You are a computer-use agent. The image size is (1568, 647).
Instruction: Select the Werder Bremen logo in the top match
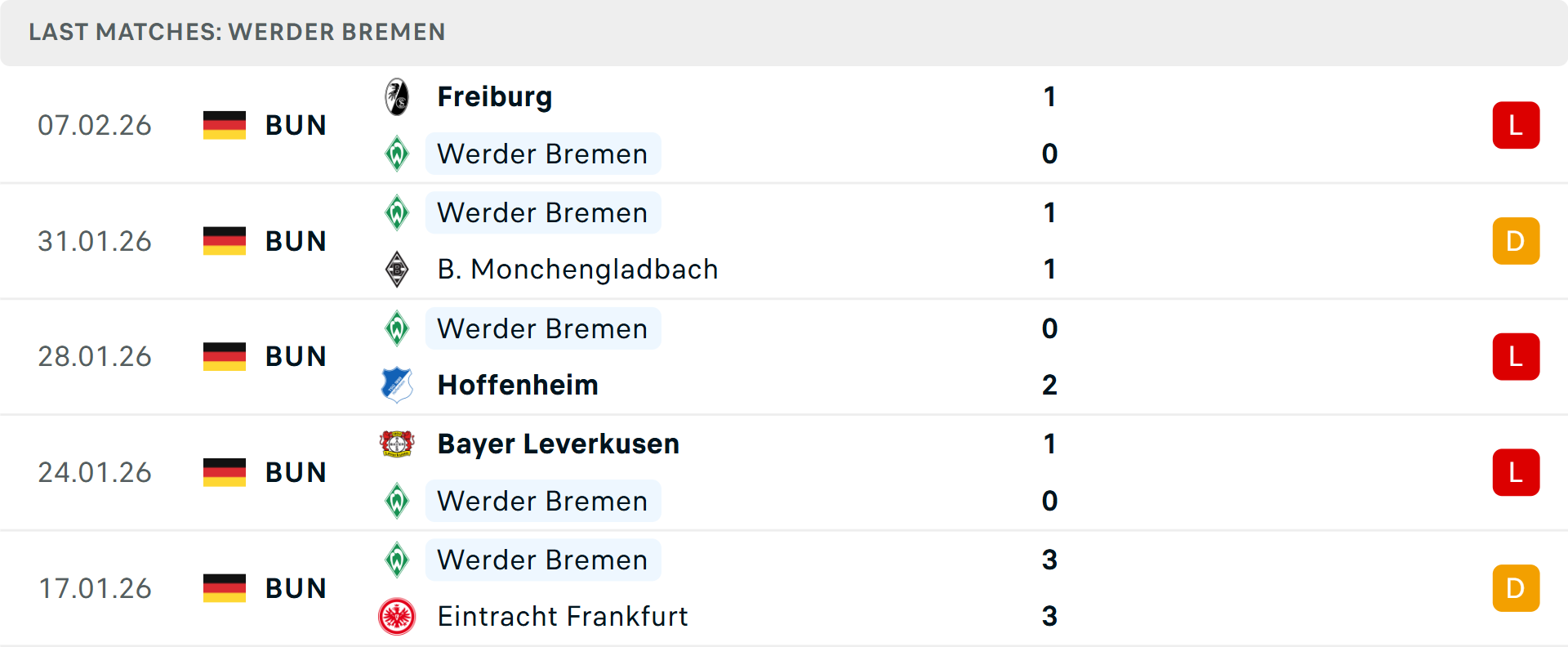[x=398, y=154]
